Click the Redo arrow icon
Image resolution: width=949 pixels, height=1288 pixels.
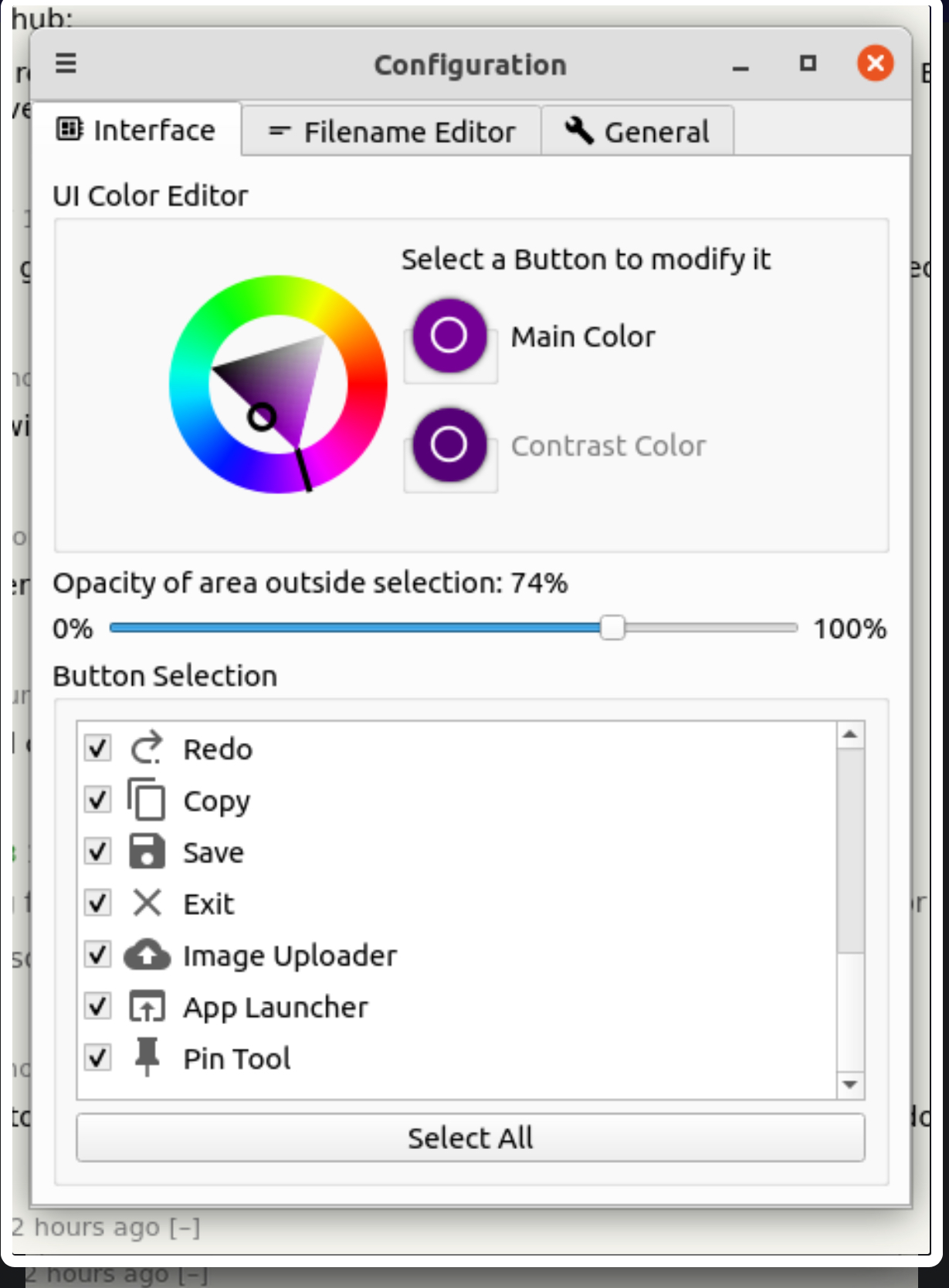pyautogui.click(x=146, y=747)
